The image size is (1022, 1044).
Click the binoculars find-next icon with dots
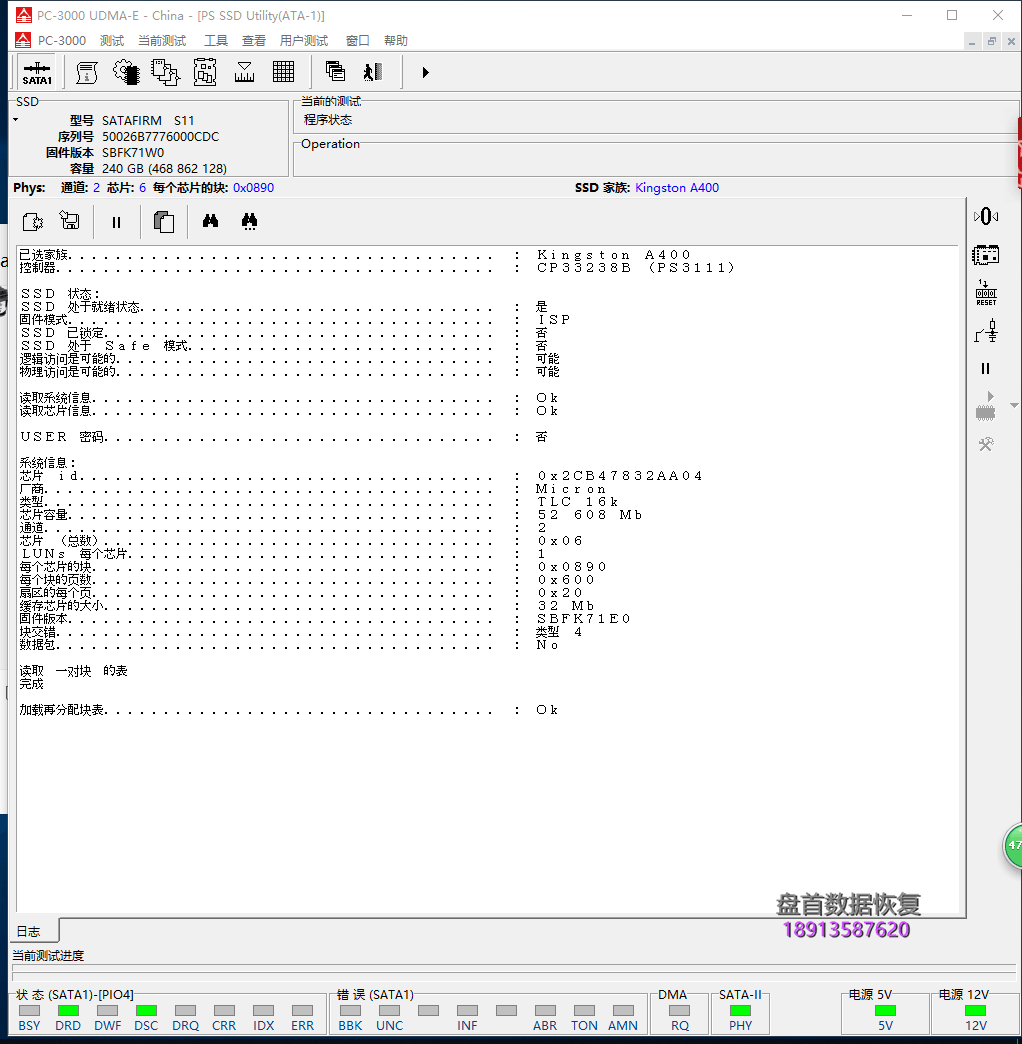(x=250, y=222)
